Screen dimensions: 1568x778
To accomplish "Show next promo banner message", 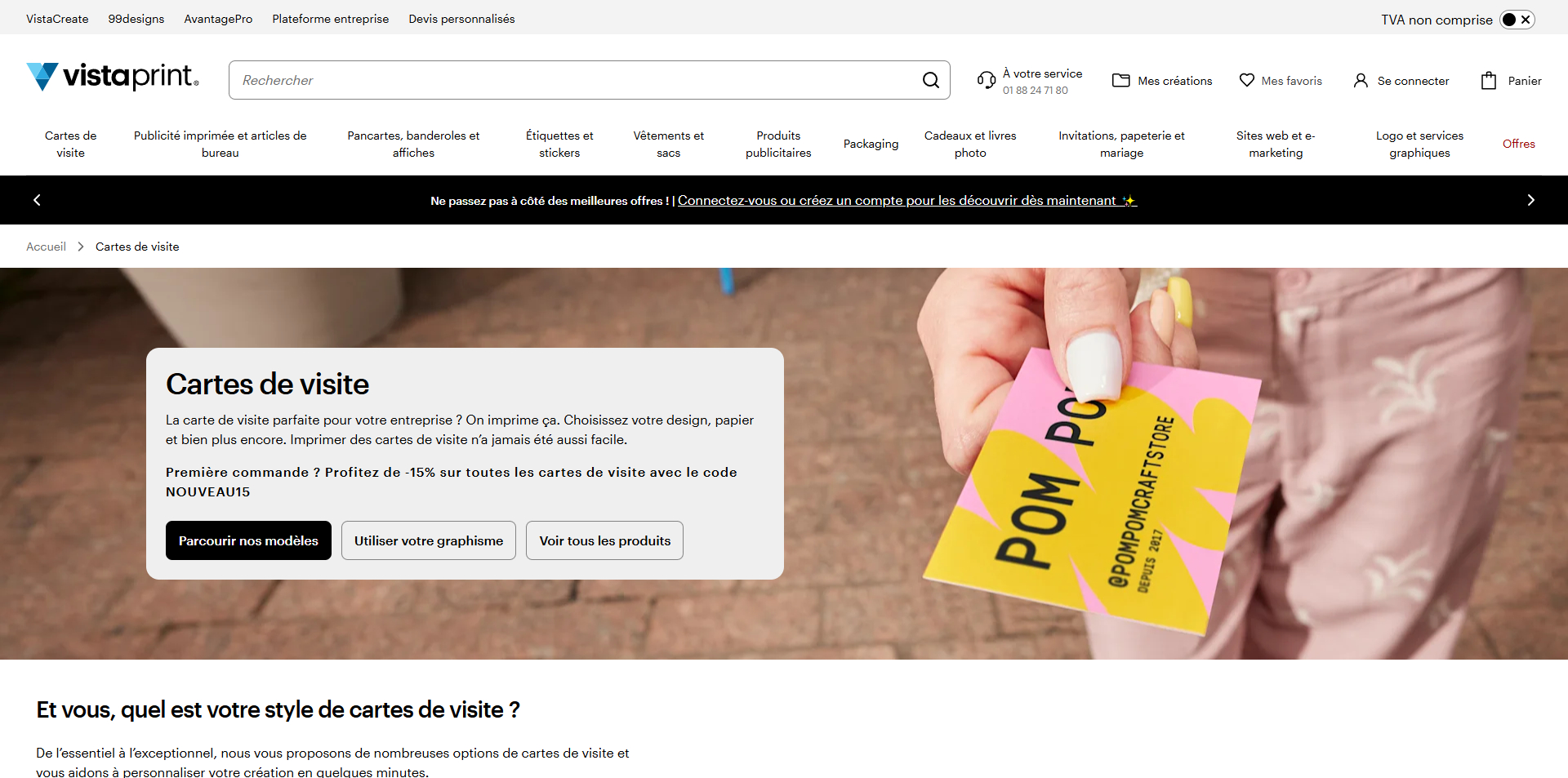I will coord(1530,200).
